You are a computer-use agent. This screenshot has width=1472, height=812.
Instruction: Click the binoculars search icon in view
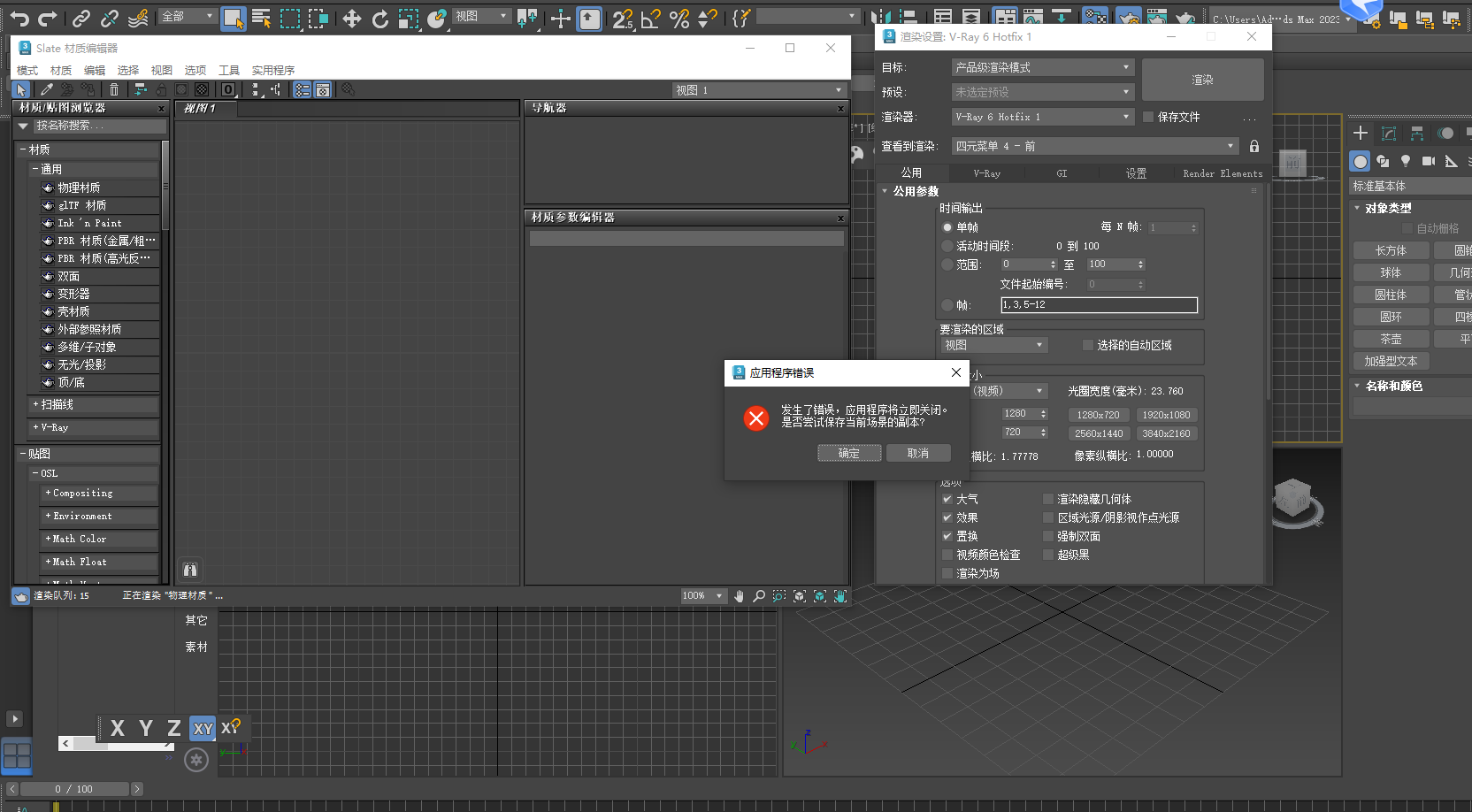point(190,570)
